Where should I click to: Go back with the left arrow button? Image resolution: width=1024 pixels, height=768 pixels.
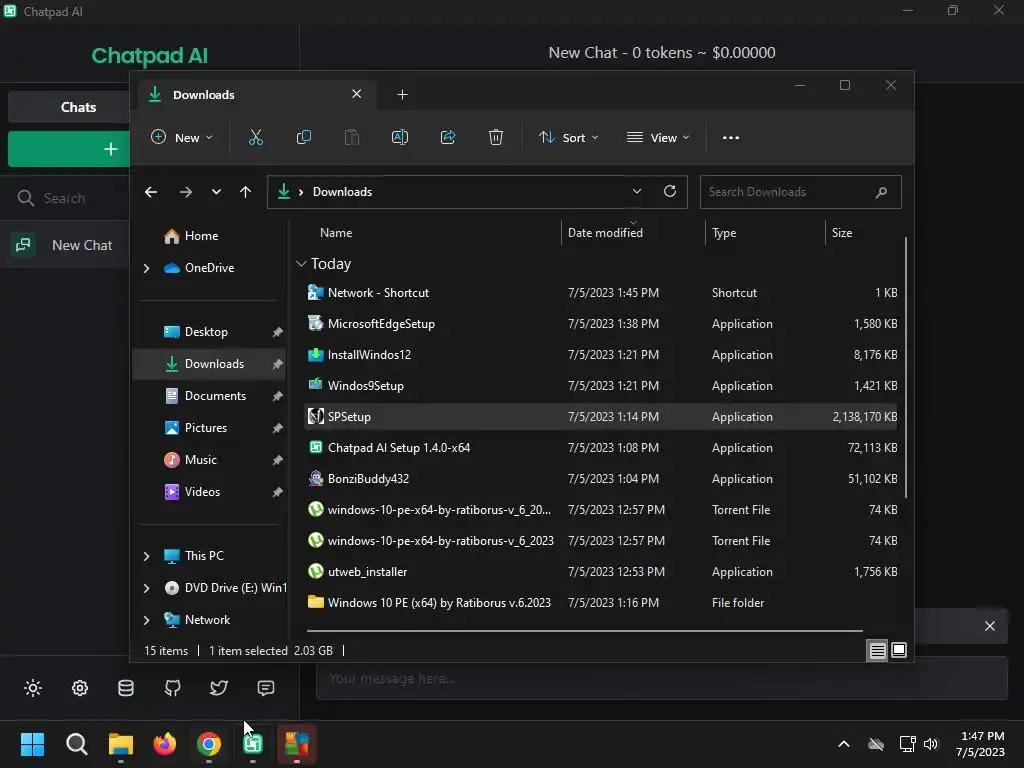coord(151,192)
